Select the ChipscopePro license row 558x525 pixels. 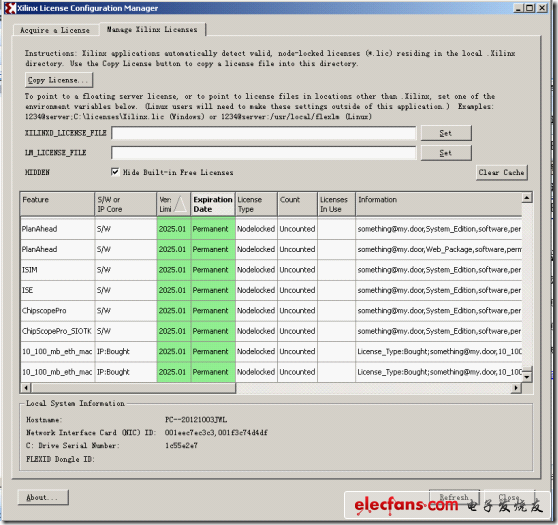coord(271,311)
